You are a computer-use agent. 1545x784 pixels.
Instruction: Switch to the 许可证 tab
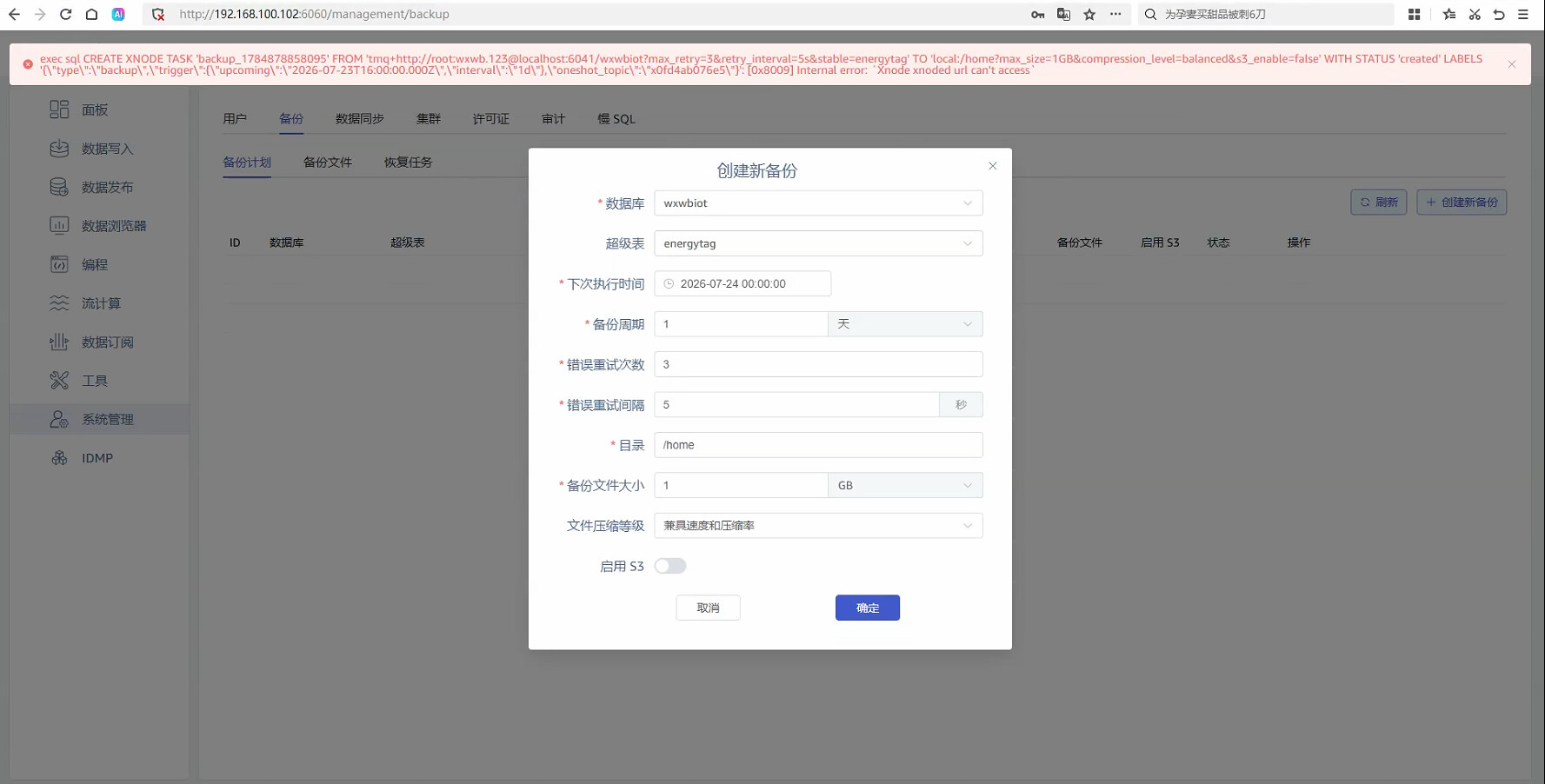click(x=491, y=119)
